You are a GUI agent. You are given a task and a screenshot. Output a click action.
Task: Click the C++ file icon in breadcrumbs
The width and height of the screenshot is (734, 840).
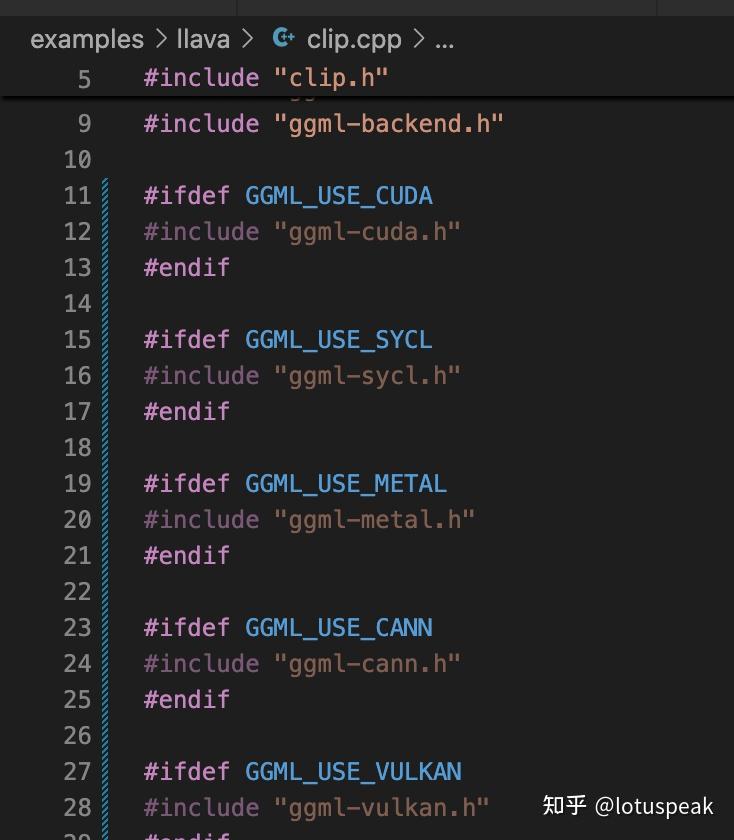(x=284, y=38)
